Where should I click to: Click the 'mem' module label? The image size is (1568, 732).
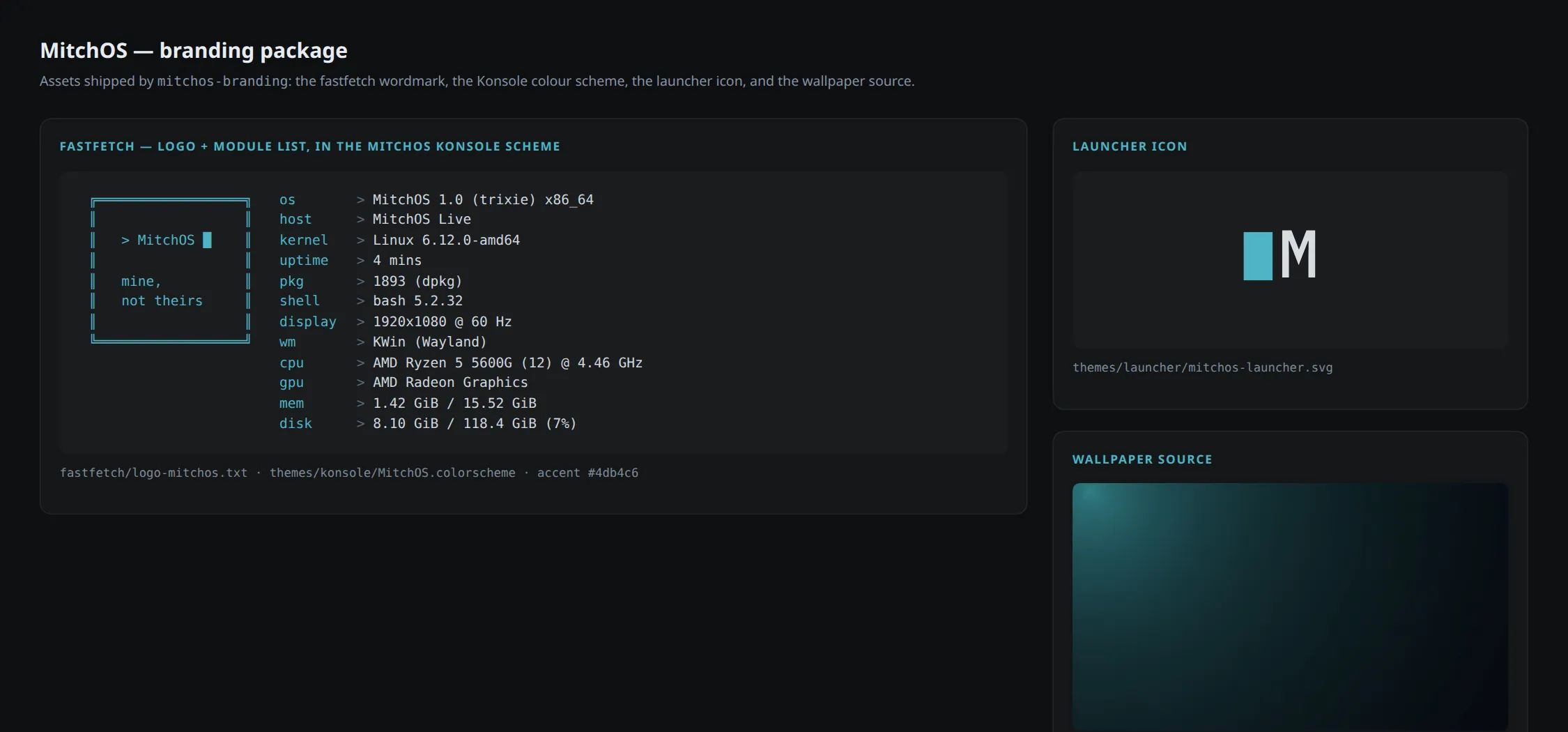(x=291, y=404)
